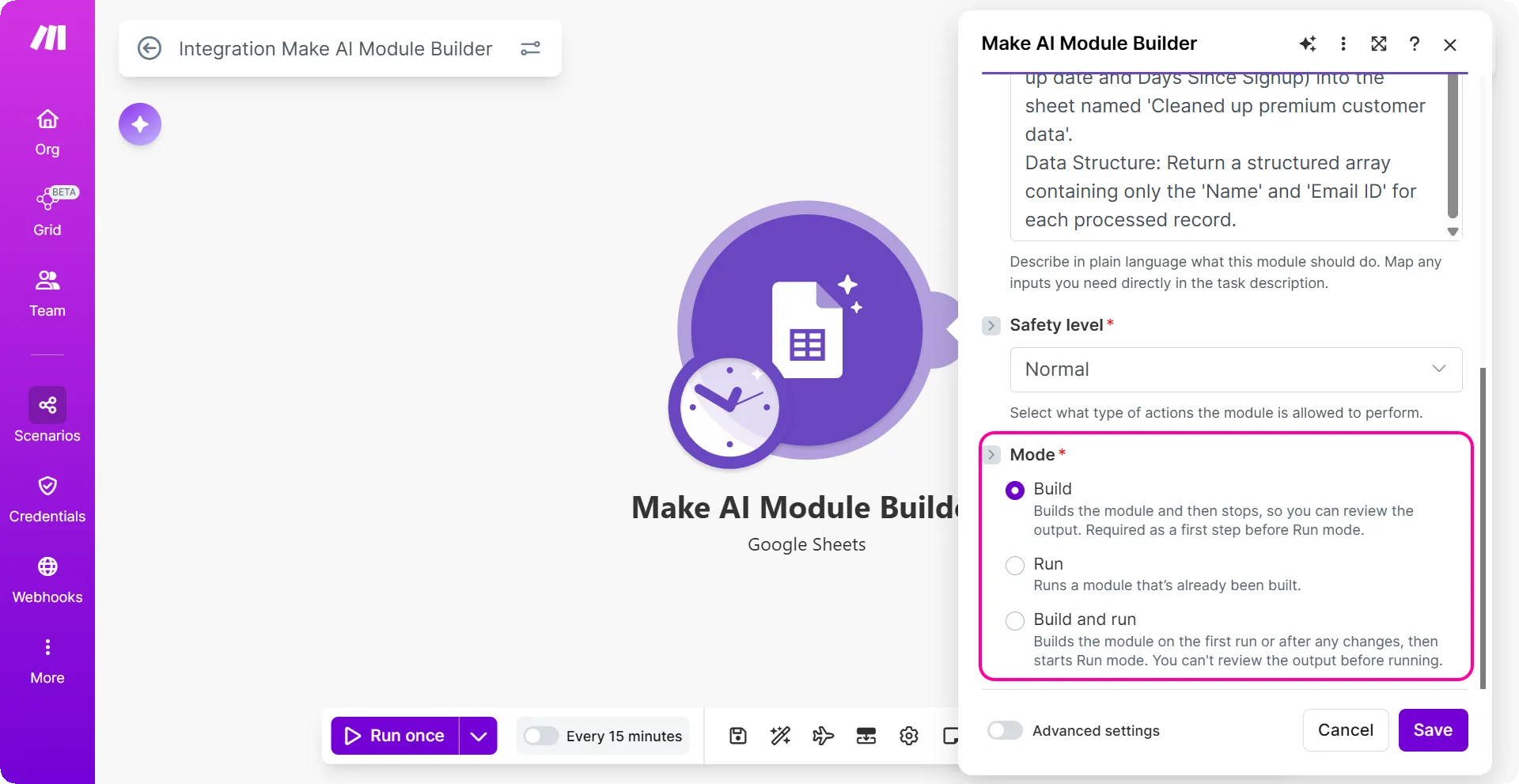Click the scenario title 'Integration Make AI Module Builder'
The image size is (1519, 784).
[335, 48]
